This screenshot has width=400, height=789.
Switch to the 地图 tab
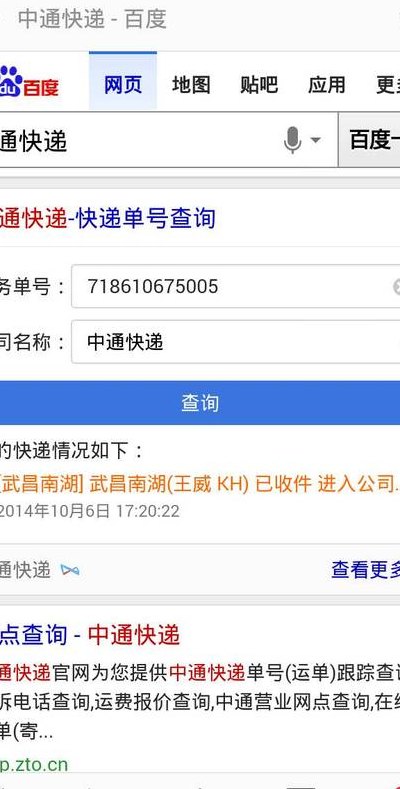[x=191, y=85]
